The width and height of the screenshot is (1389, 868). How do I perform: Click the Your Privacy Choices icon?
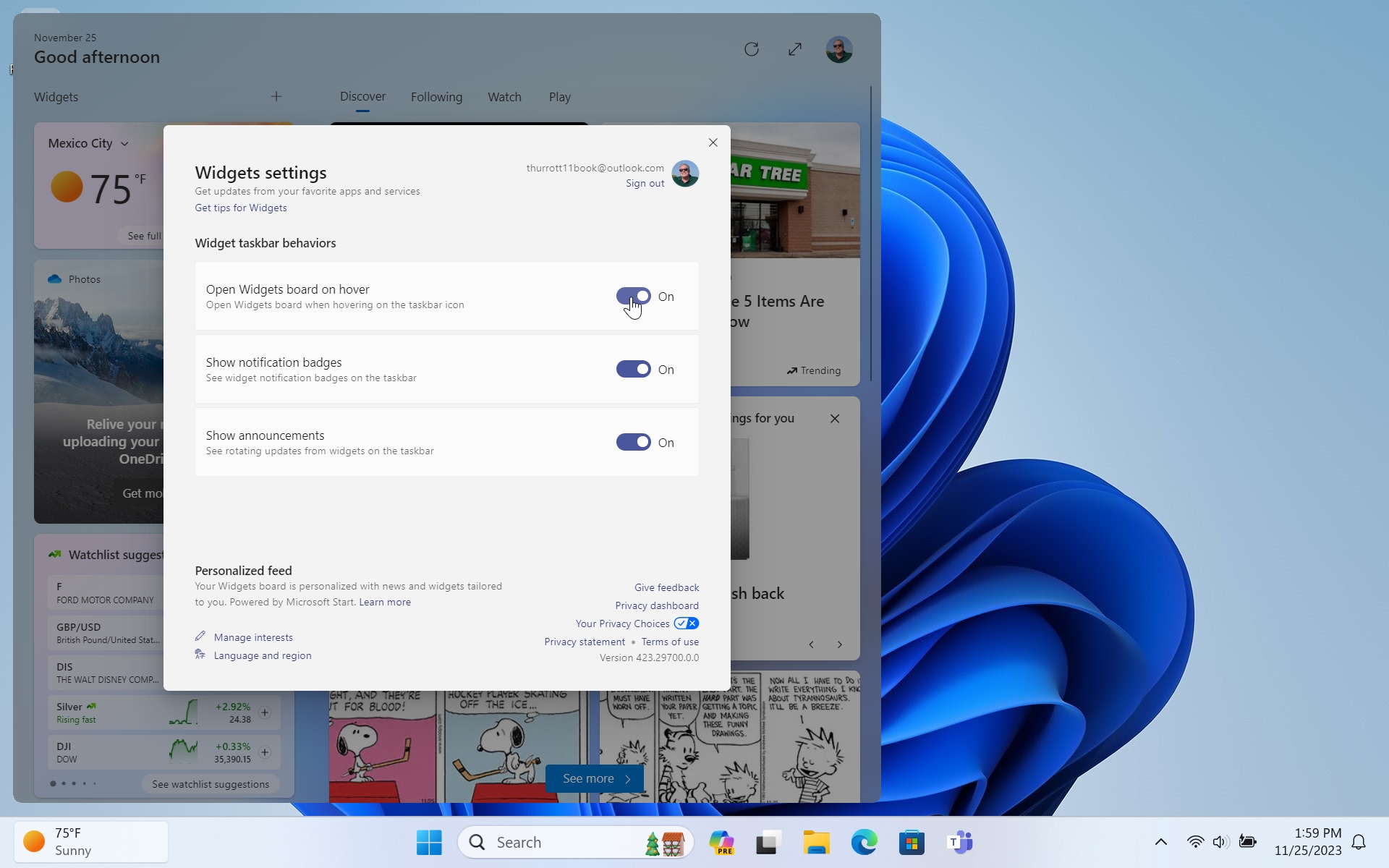click(686, 624)
